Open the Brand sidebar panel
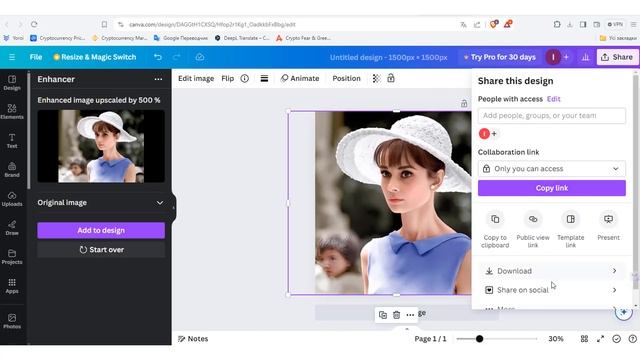This screenshot has width=640, height=360. click(12, 169)
